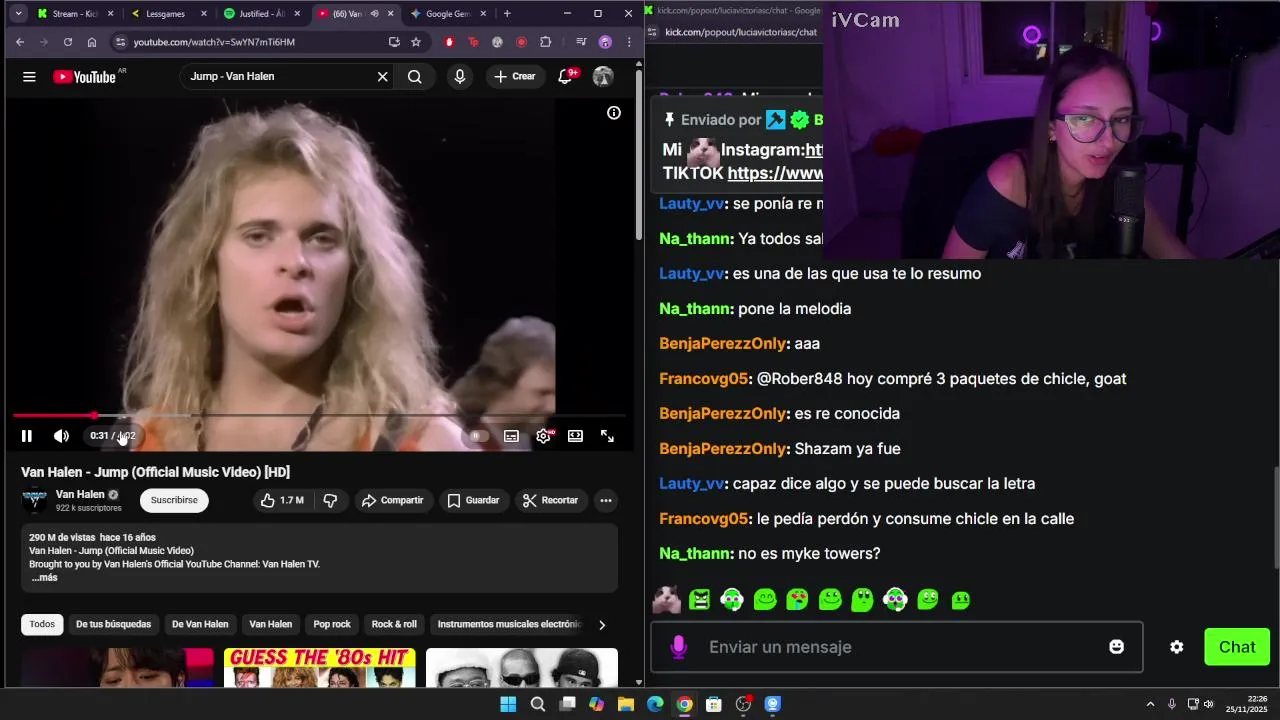Click 'Enviar un mensaje' chat input
This screenshot has width=1280, height=720.
[895, 647]
